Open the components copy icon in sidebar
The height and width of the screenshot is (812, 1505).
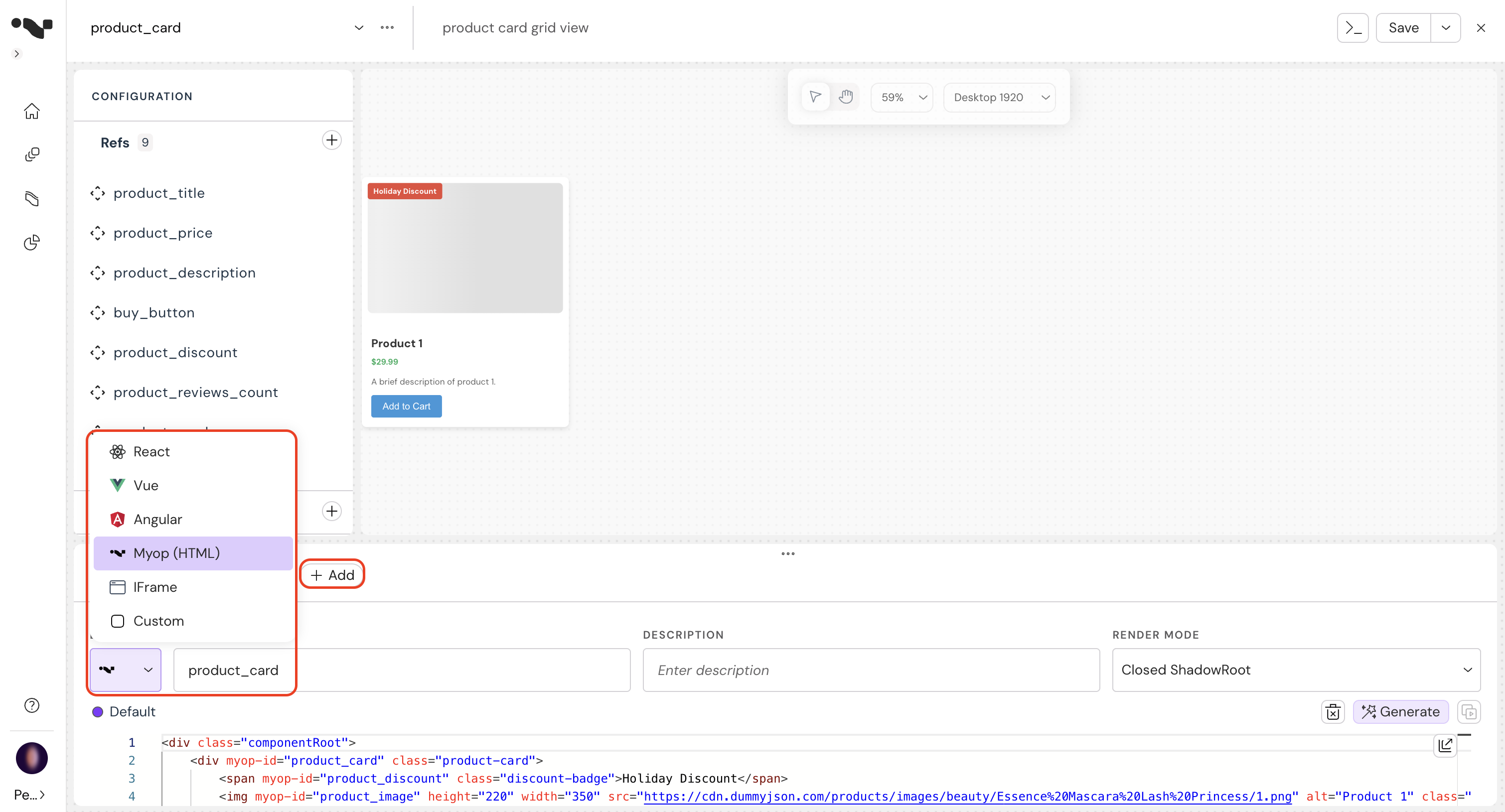32,154
